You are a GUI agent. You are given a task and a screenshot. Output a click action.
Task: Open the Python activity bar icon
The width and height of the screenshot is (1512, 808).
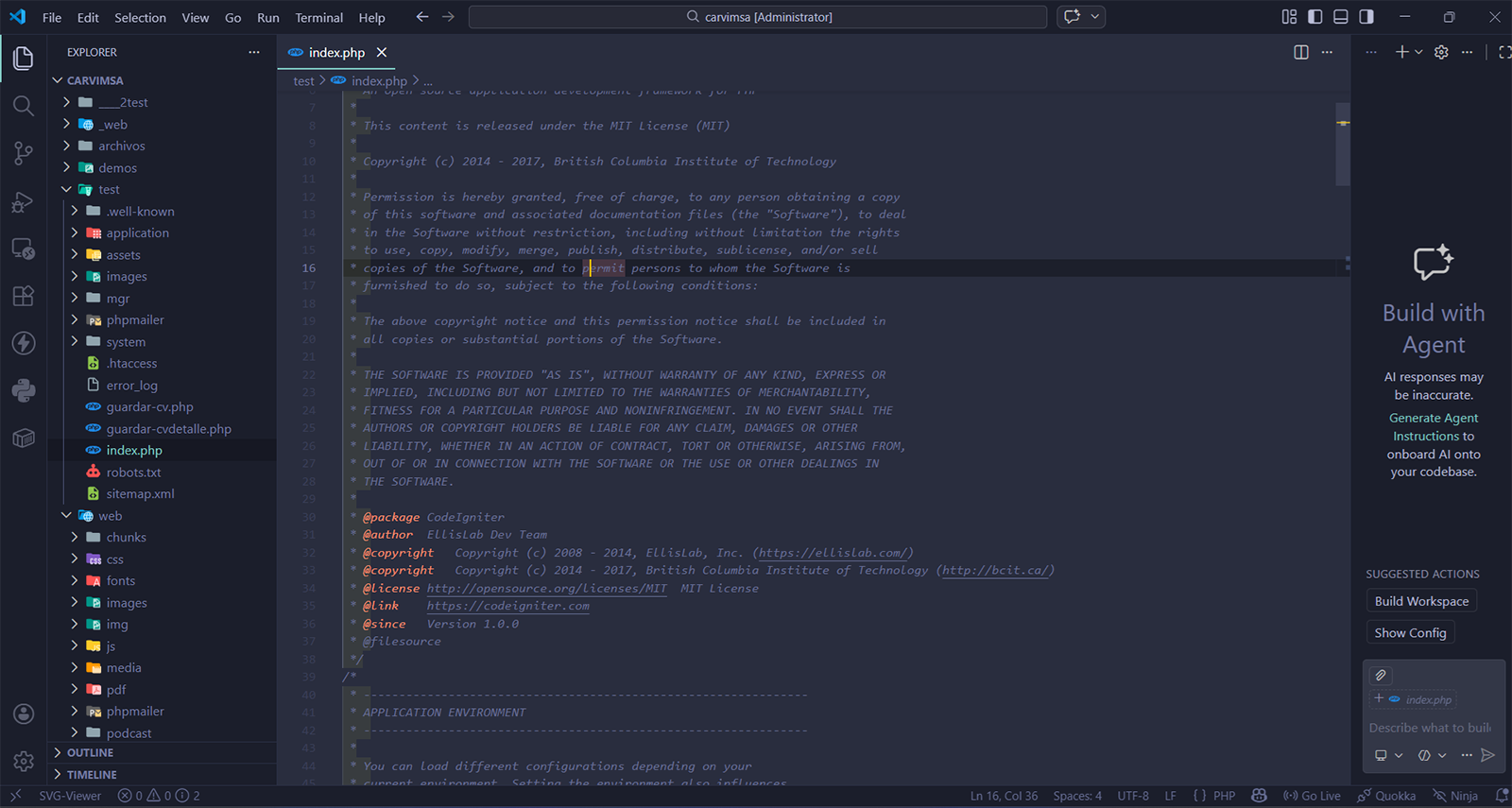point(24,390)
